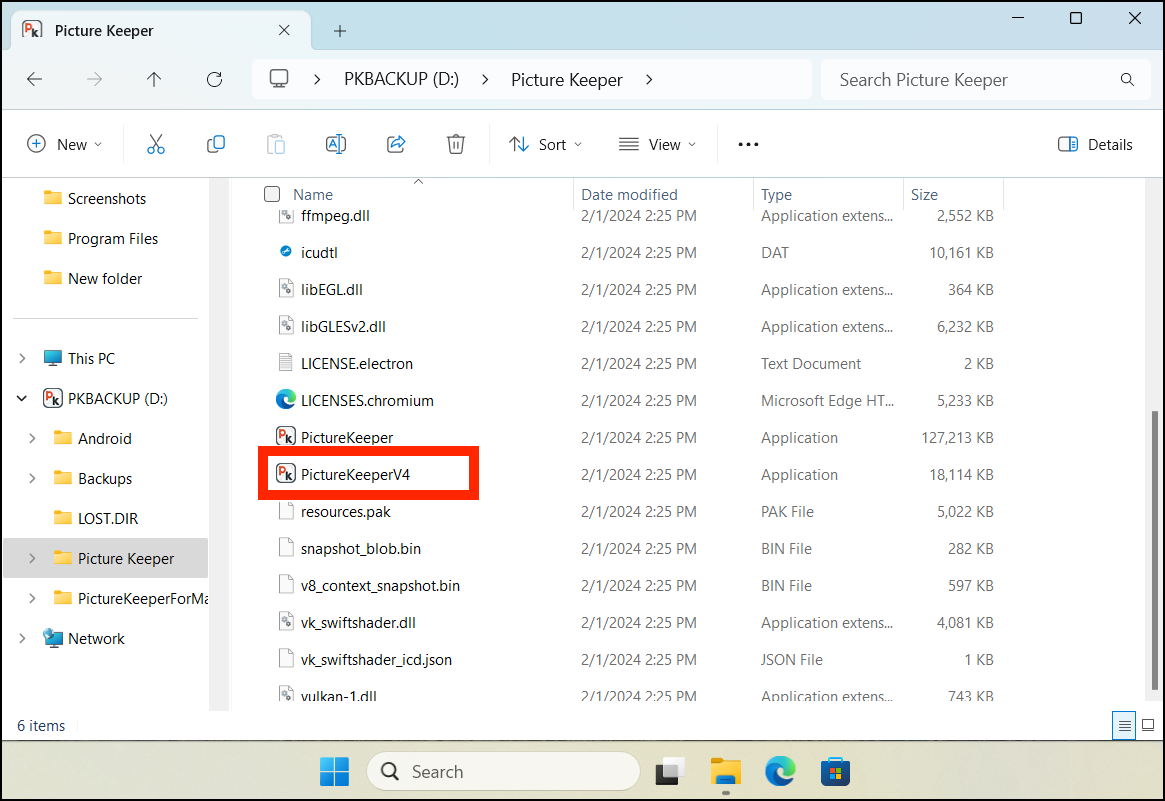Expand the Network tree node

[22, 638]
